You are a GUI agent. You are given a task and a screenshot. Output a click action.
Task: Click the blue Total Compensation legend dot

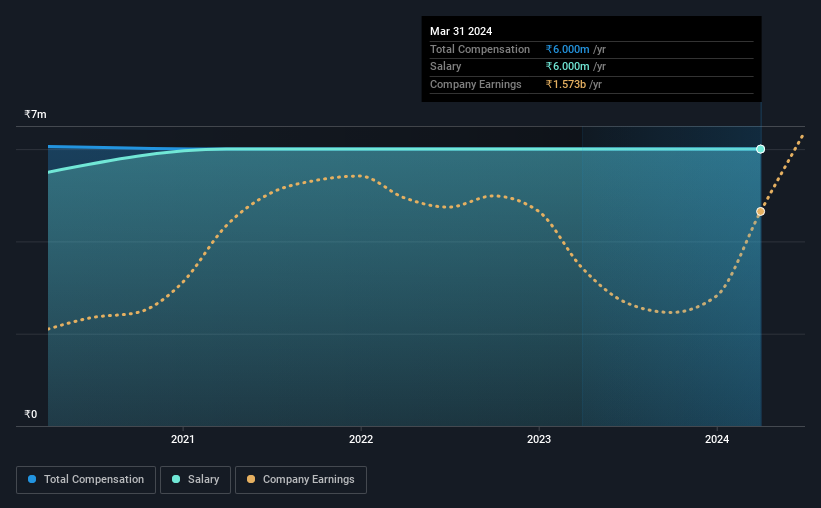coord(32,479)
